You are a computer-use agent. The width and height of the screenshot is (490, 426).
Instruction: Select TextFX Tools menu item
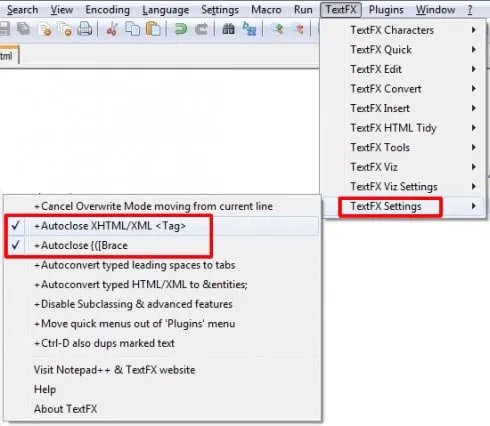[x=403, y=148]
